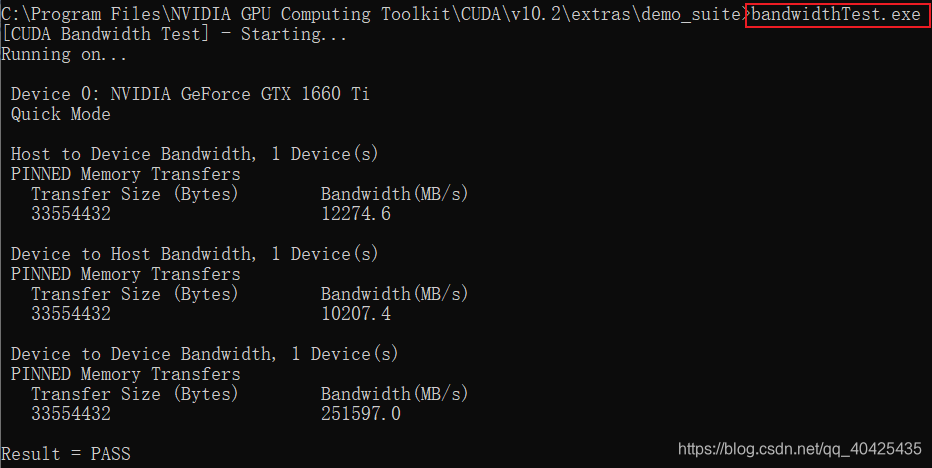Screen dimensions: 932x468
Task: Click the last 'PINNED Memory Transfers' line
Action: (x=125, y=374)
